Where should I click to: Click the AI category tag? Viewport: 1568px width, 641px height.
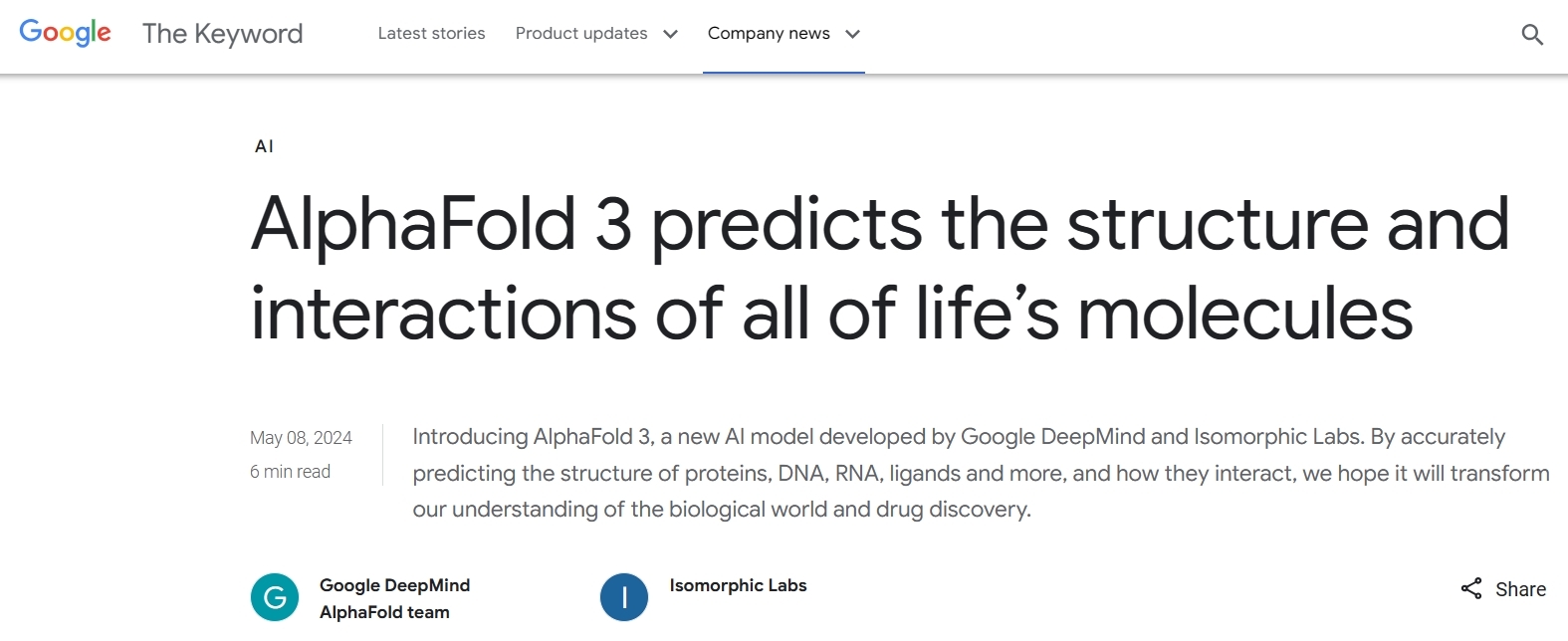[264, 146]
